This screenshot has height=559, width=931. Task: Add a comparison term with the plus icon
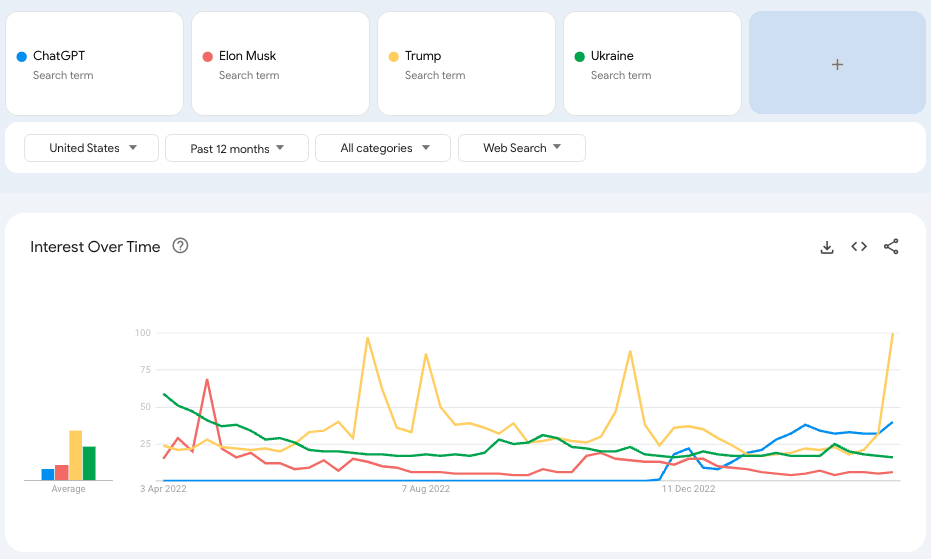click(x=837, y=64)
